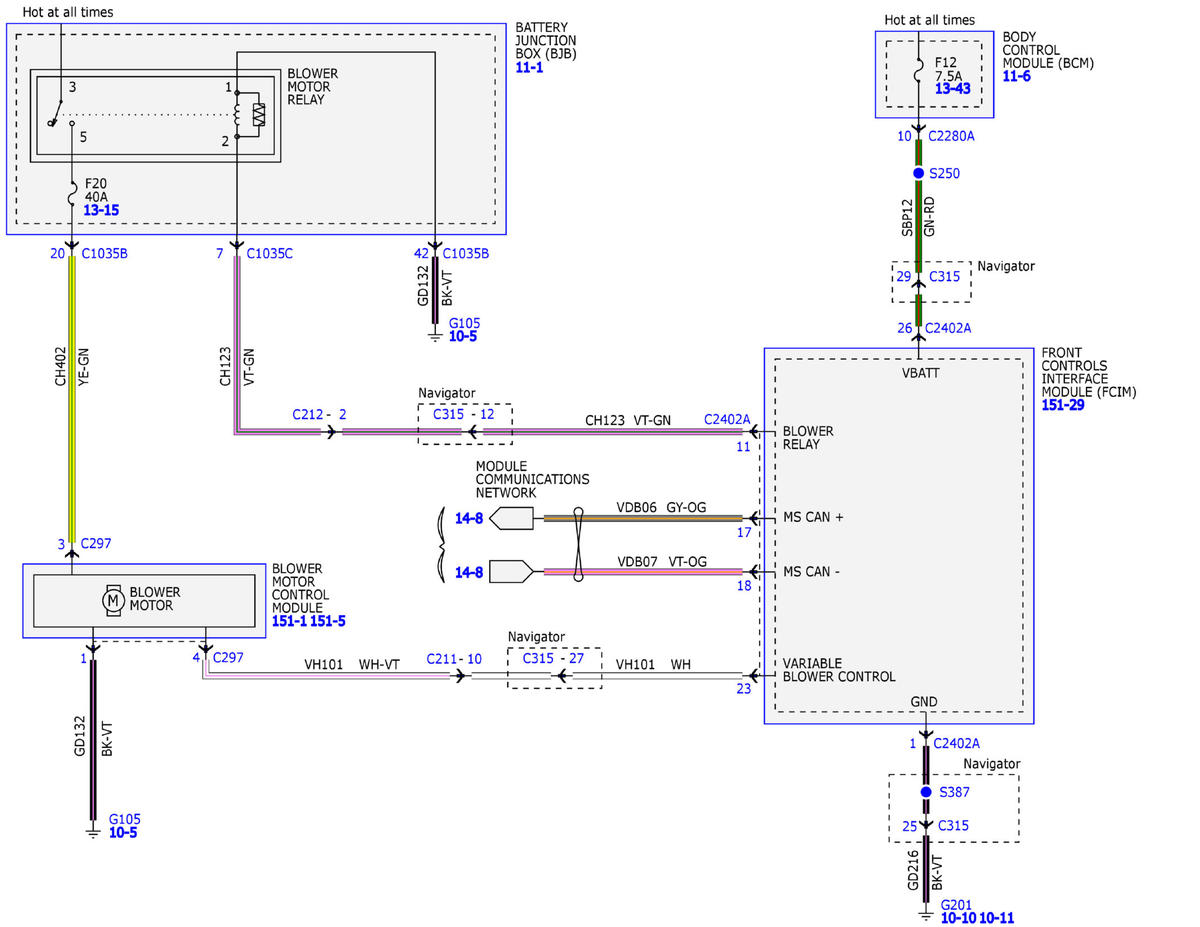Select the VBATT pin label in FCIM

coord(923,374)
